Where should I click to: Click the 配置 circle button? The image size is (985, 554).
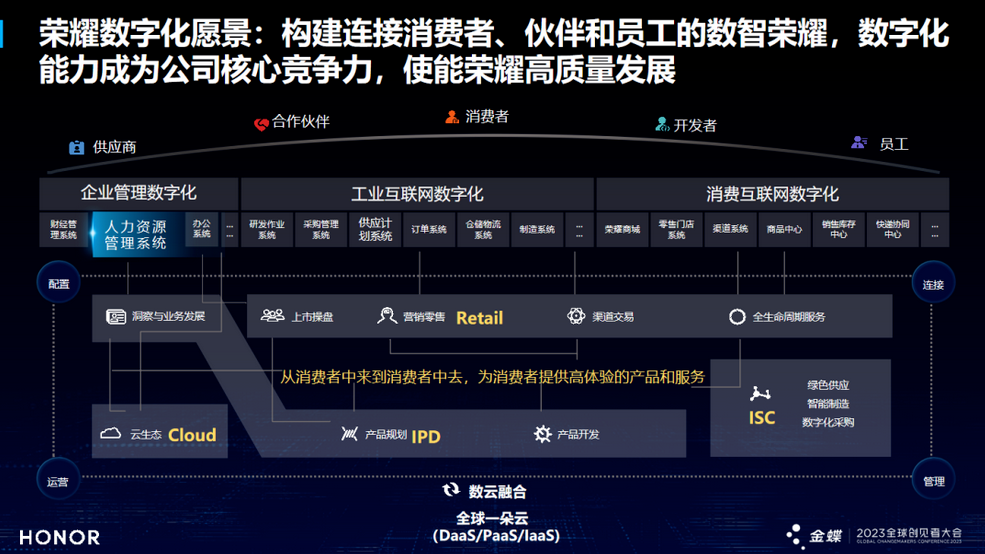58,284
